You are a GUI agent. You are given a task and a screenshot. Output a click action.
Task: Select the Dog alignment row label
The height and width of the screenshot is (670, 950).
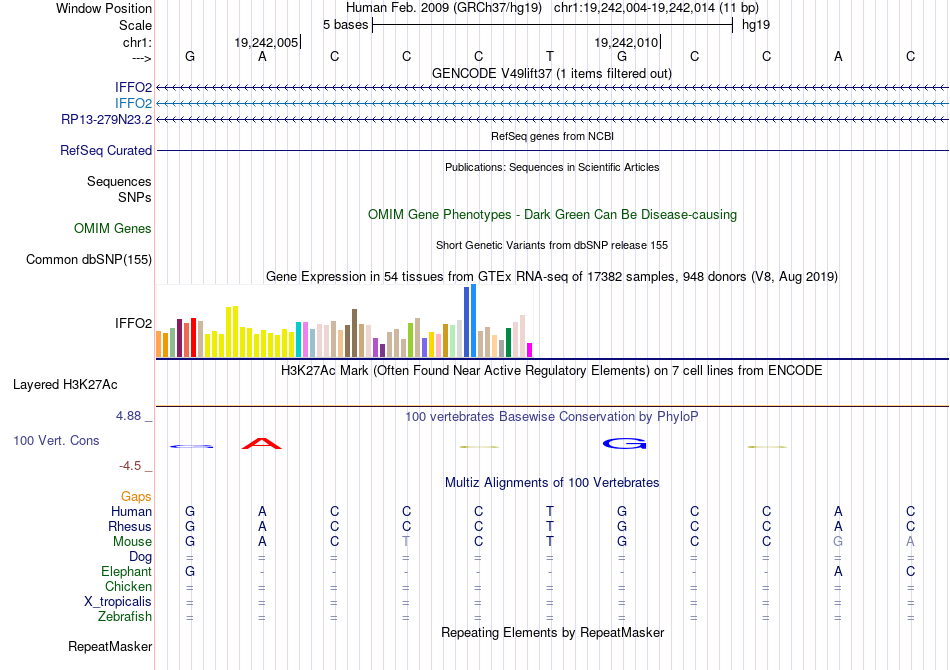tap(140, 556)
